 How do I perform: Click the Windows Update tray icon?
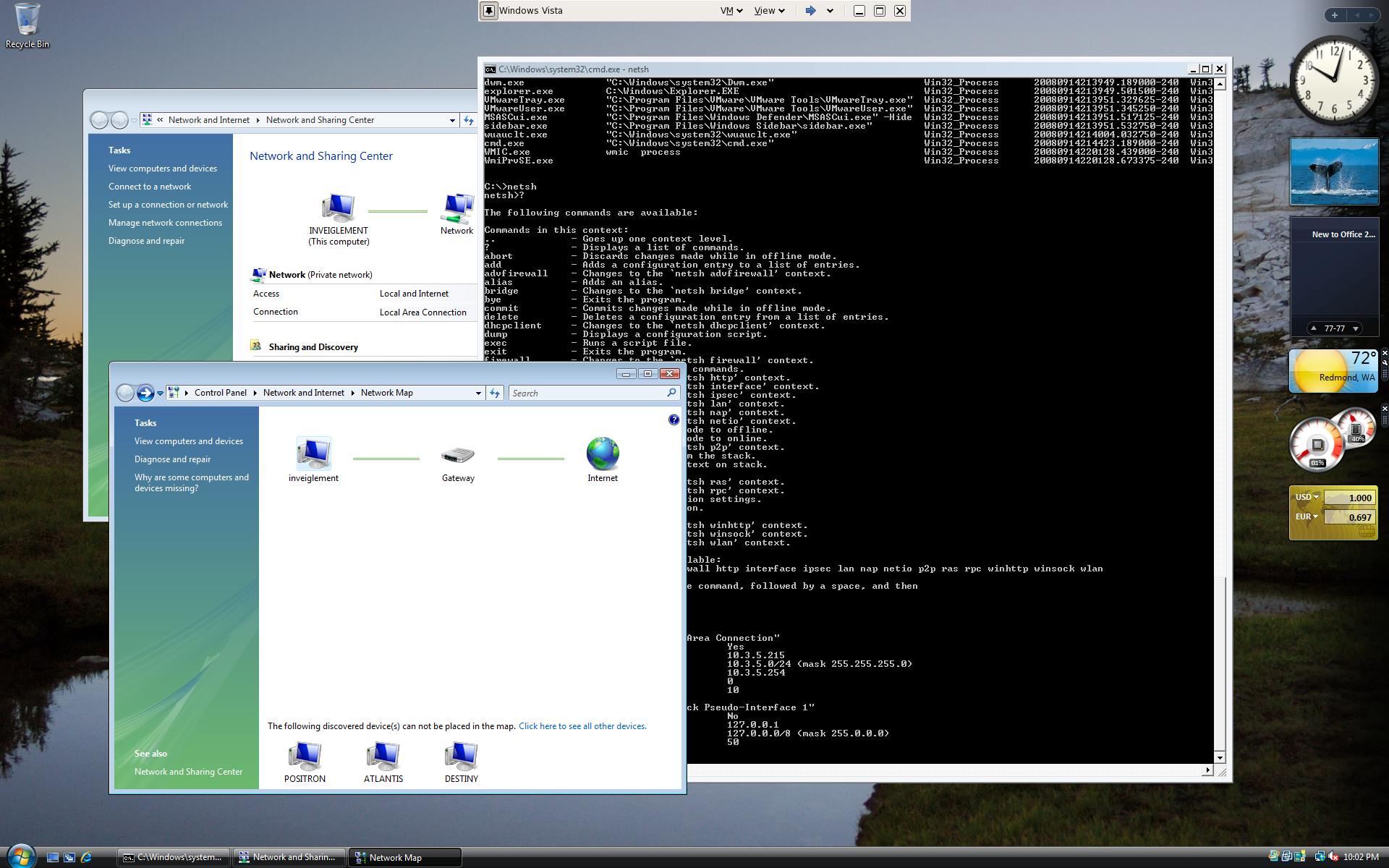[1274, 856]
